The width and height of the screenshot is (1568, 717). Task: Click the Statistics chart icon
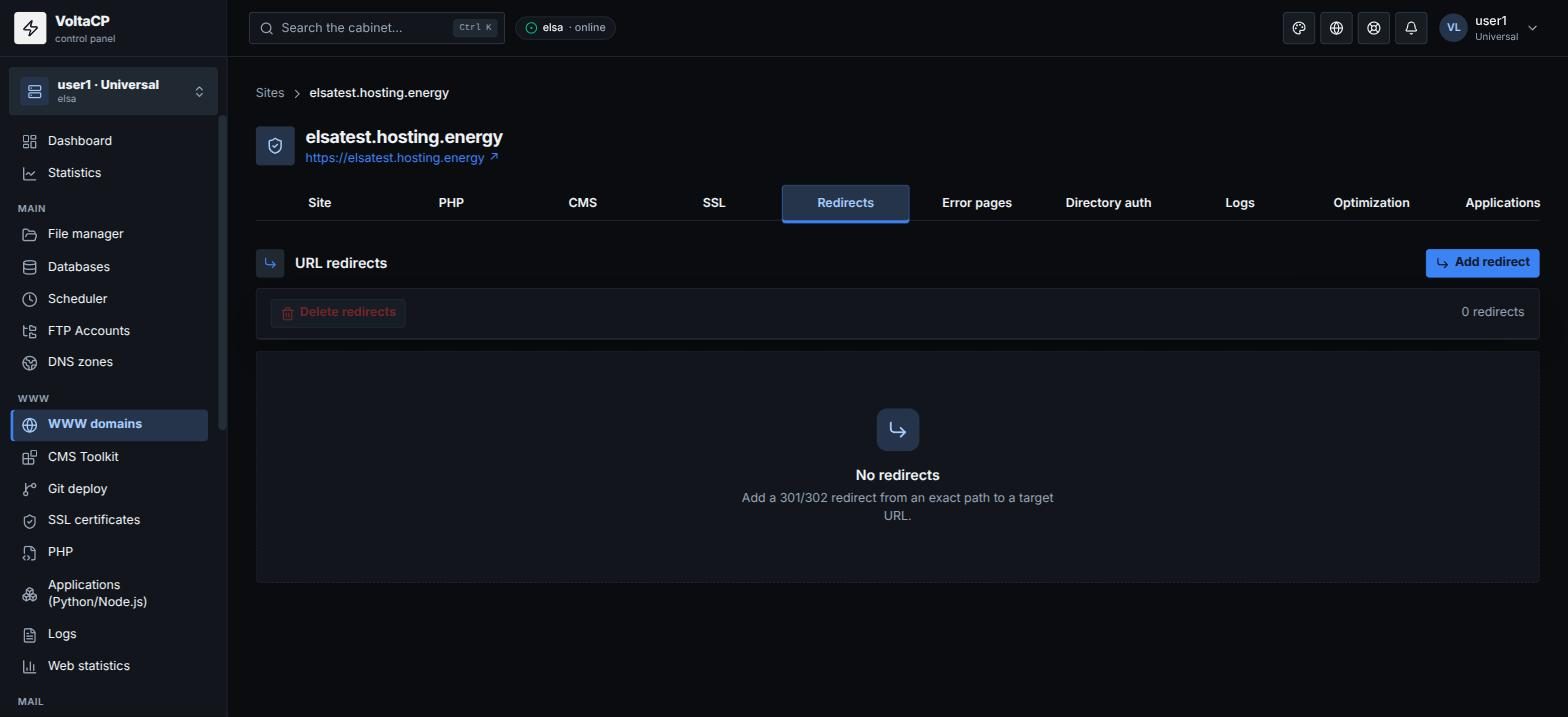point(30,173)
